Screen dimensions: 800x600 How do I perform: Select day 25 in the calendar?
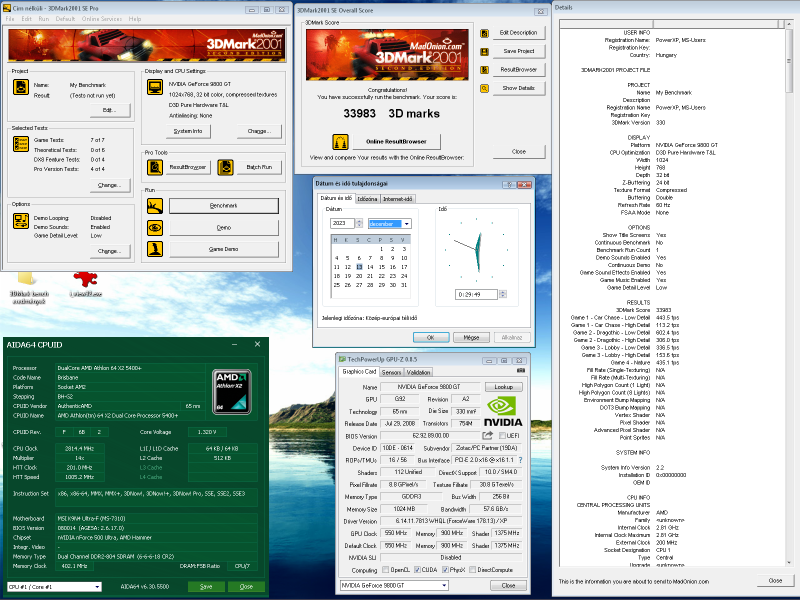(x=337, y=285)
